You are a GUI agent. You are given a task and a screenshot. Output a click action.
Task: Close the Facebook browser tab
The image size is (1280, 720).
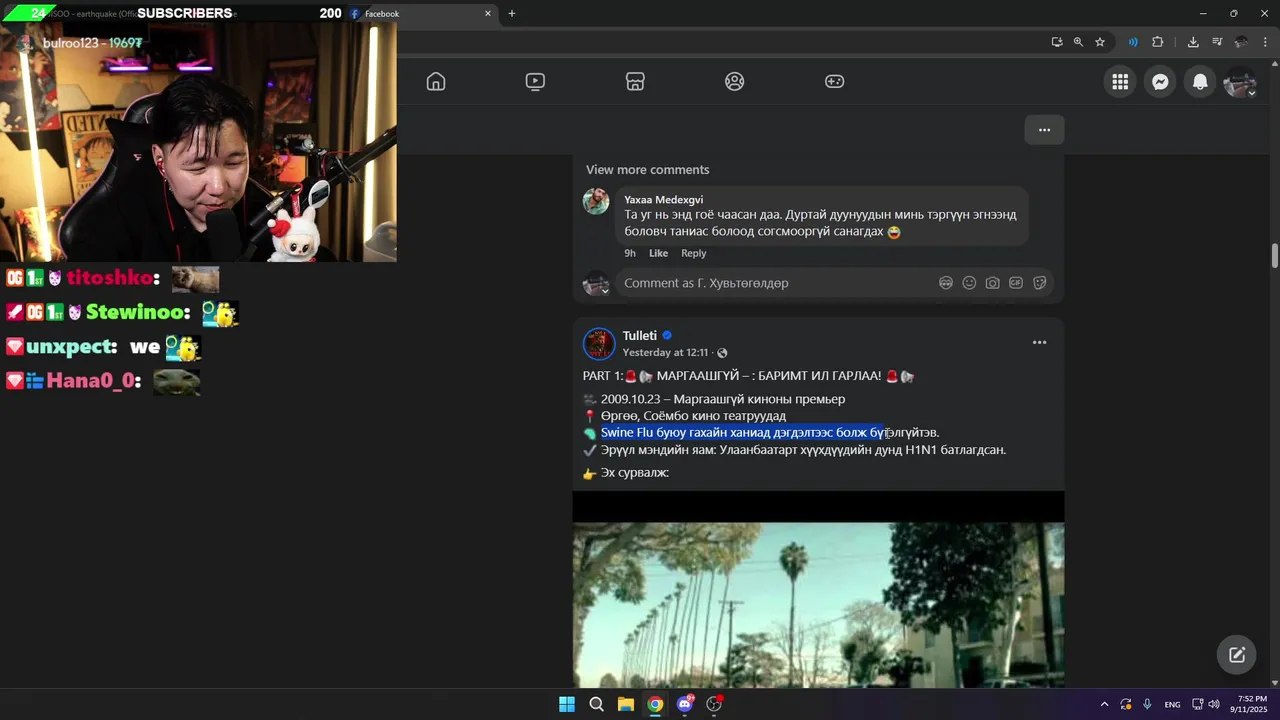(x=488, y=14)
